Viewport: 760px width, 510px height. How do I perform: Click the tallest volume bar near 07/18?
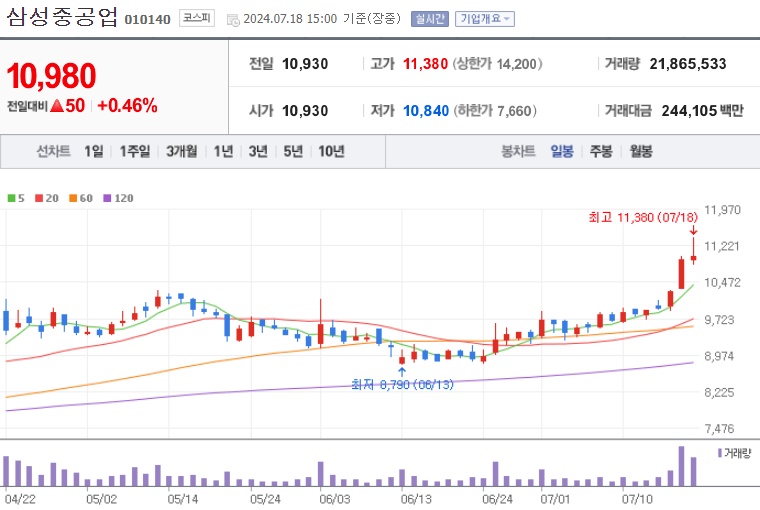(x=681, y=466)
